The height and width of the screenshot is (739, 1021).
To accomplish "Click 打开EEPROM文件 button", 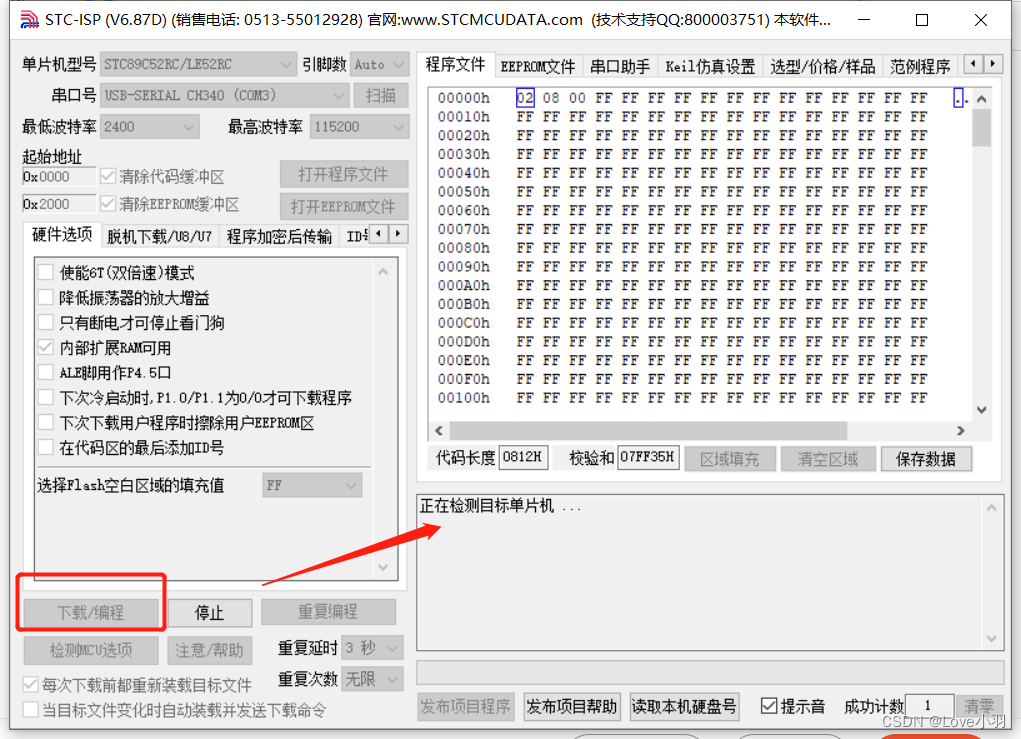I will pyautogui.click(x=344, y=206).
